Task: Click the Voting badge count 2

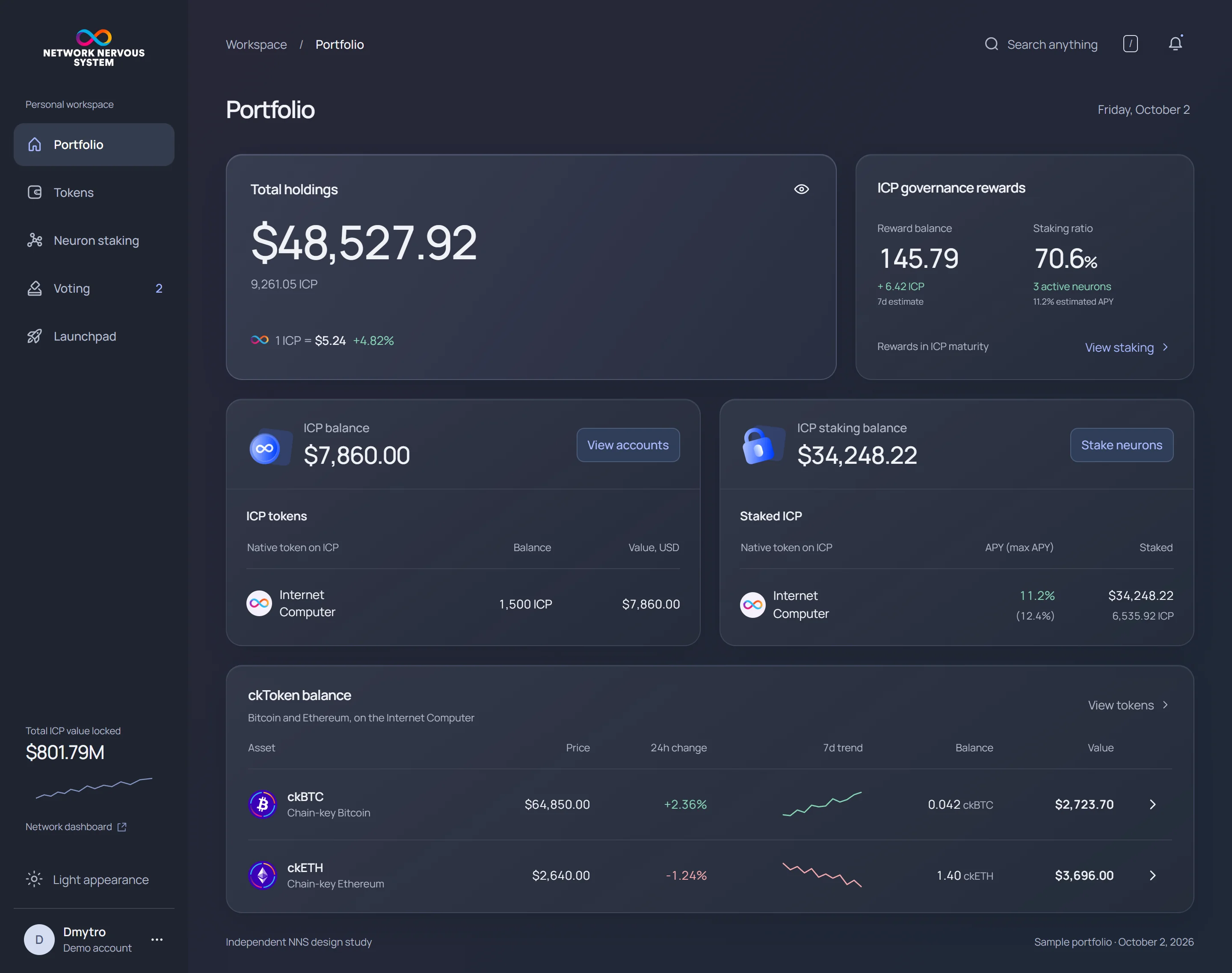Action: point(159,288)
